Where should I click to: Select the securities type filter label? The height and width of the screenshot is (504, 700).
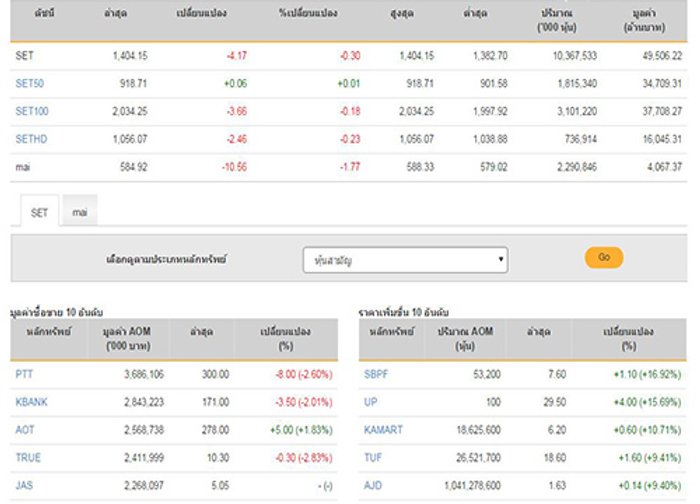coord(166,259)
